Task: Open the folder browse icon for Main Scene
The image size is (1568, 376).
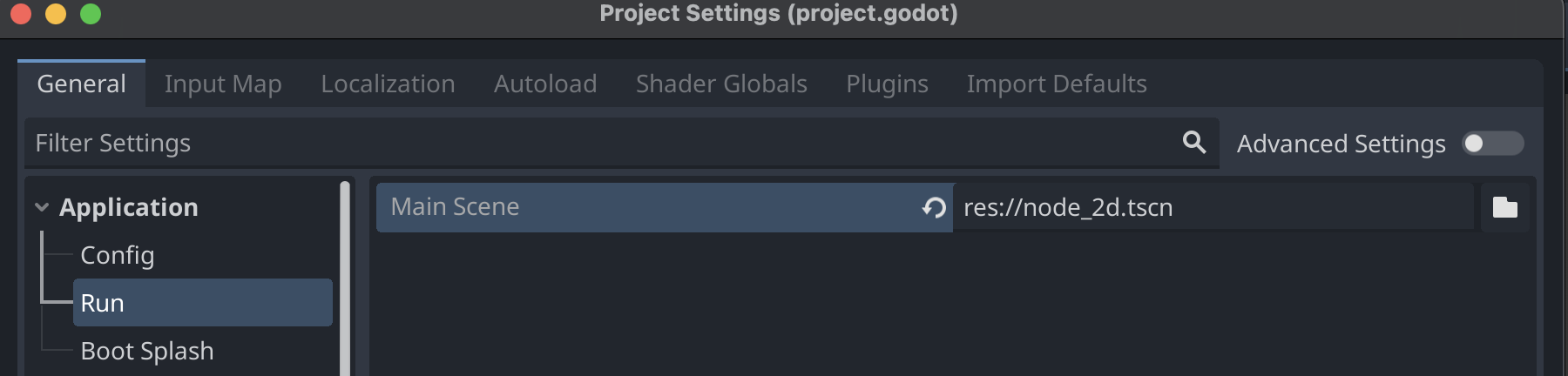Action: [1504, 207]
